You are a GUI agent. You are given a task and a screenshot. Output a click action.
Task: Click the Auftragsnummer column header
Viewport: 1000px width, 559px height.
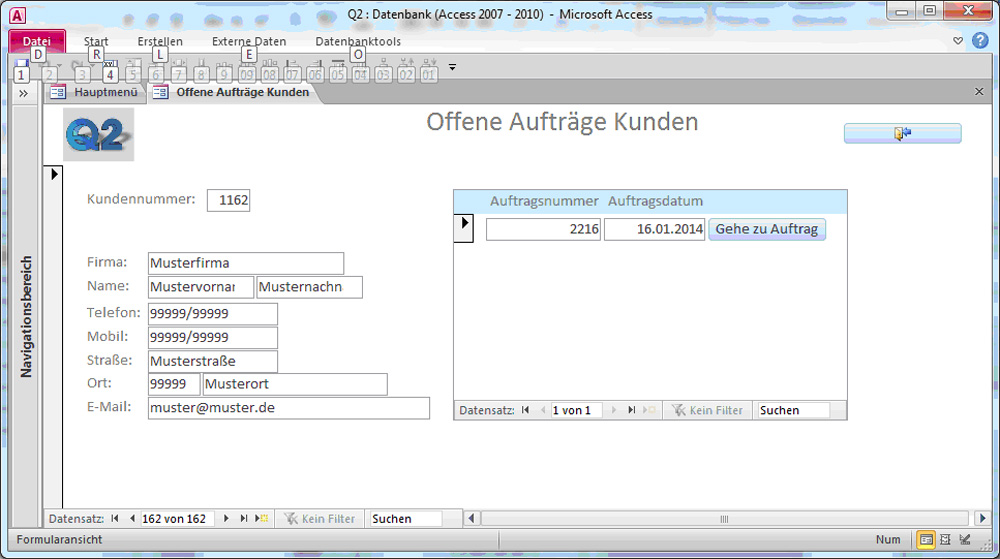(x=544, y=201)
